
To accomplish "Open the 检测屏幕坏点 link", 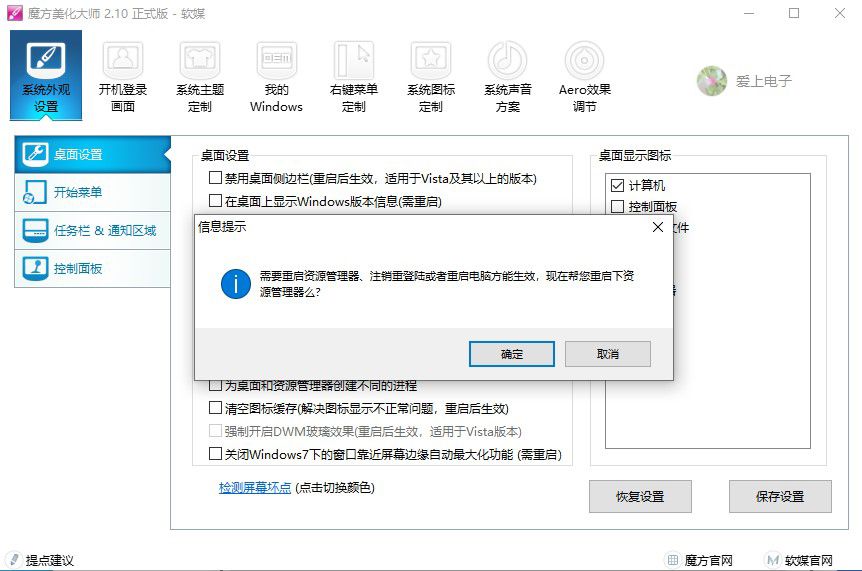I will 255,487.
